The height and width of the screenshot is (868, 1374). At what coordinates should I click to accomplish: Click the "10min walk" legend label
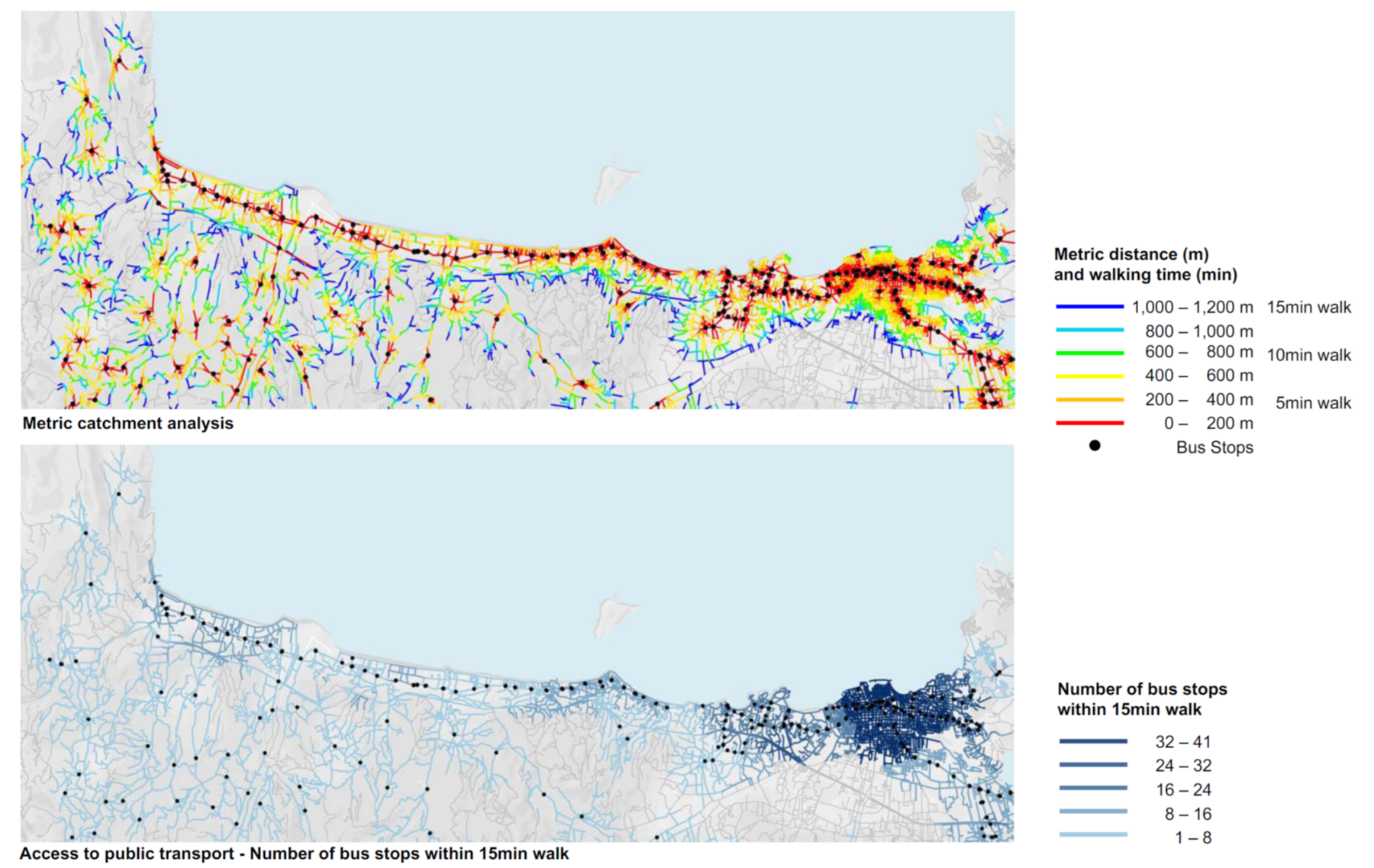1308,355
